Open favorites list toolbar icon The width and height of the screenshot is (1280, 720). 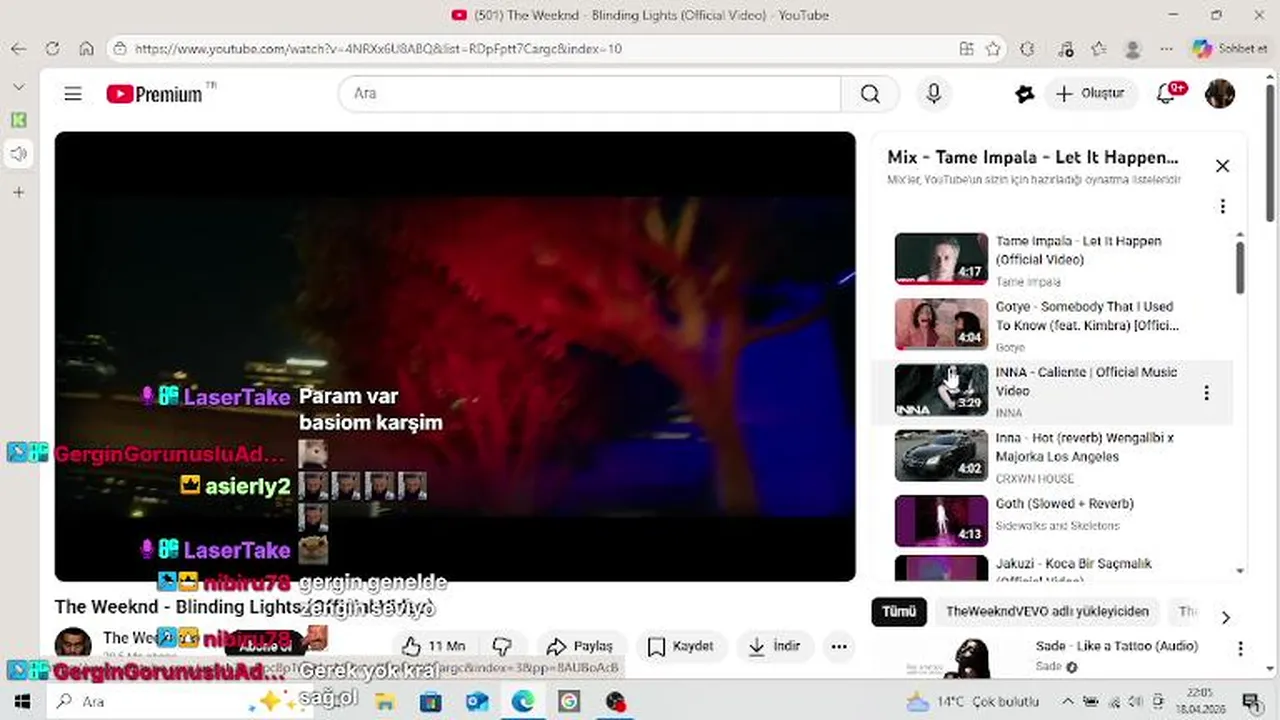(x=1099, y=48)
